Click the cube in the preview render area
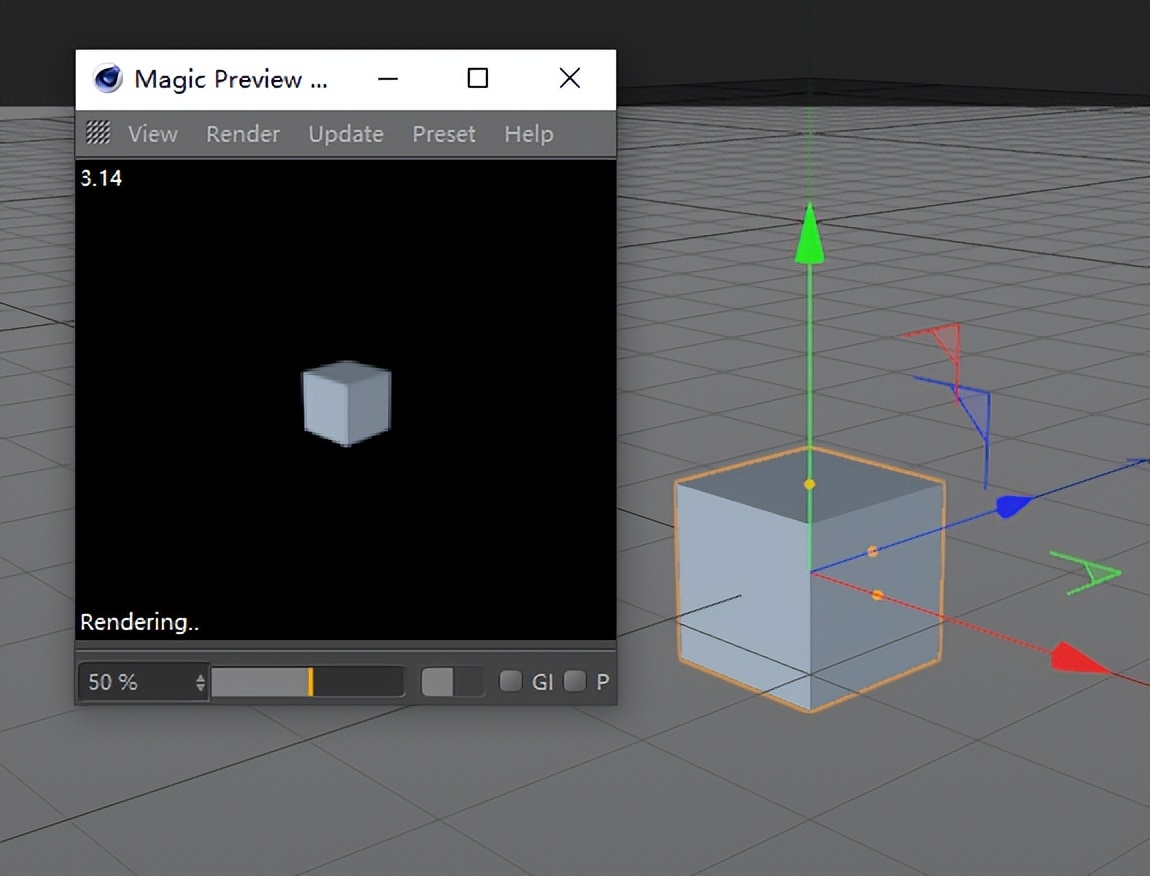The height and width of the screenshot is (876, 1150). 346,401
